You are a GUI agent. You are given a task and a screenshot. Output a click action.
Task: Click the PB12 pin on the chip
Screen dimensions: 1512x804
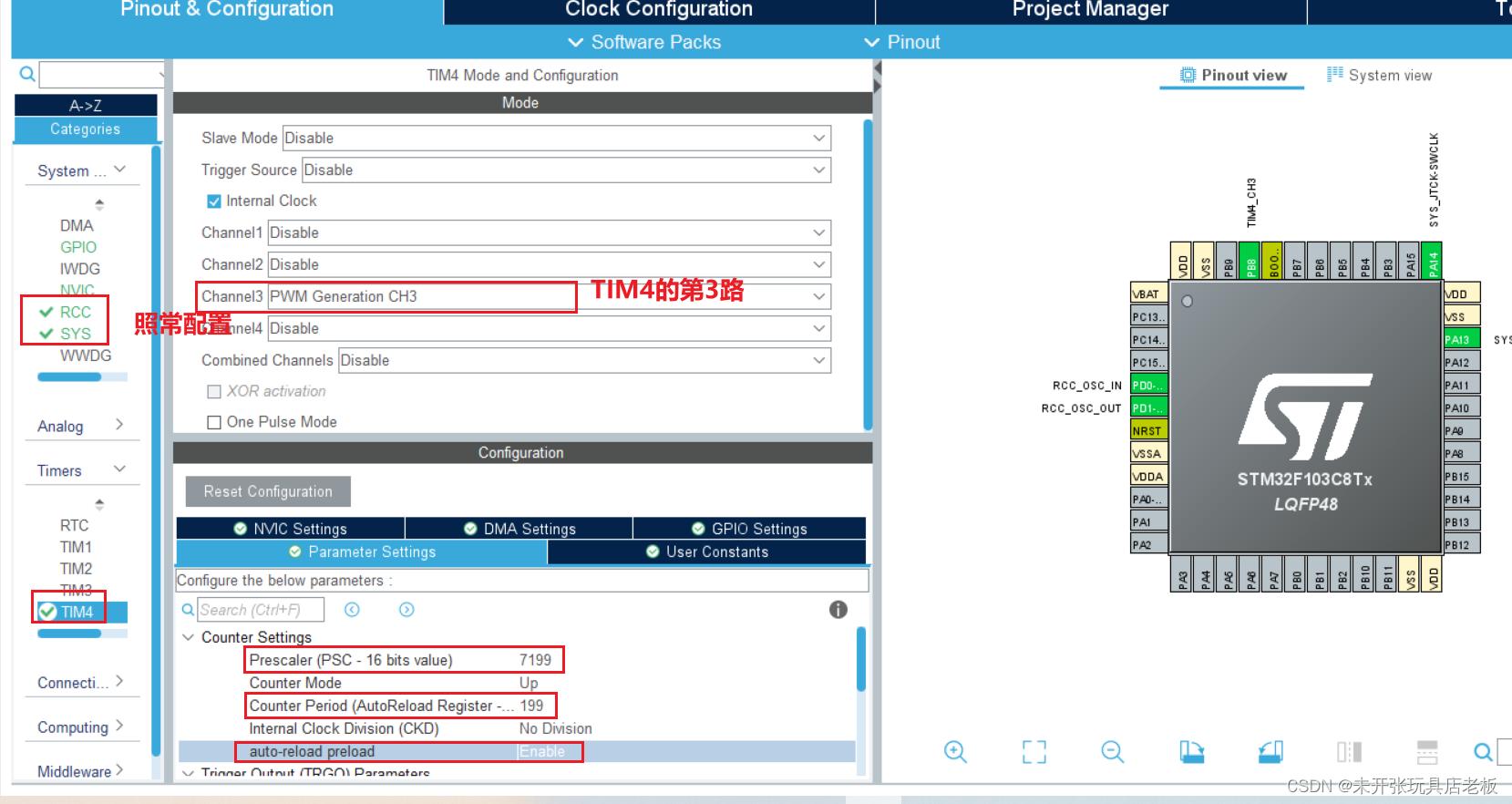coord(1462,544)
